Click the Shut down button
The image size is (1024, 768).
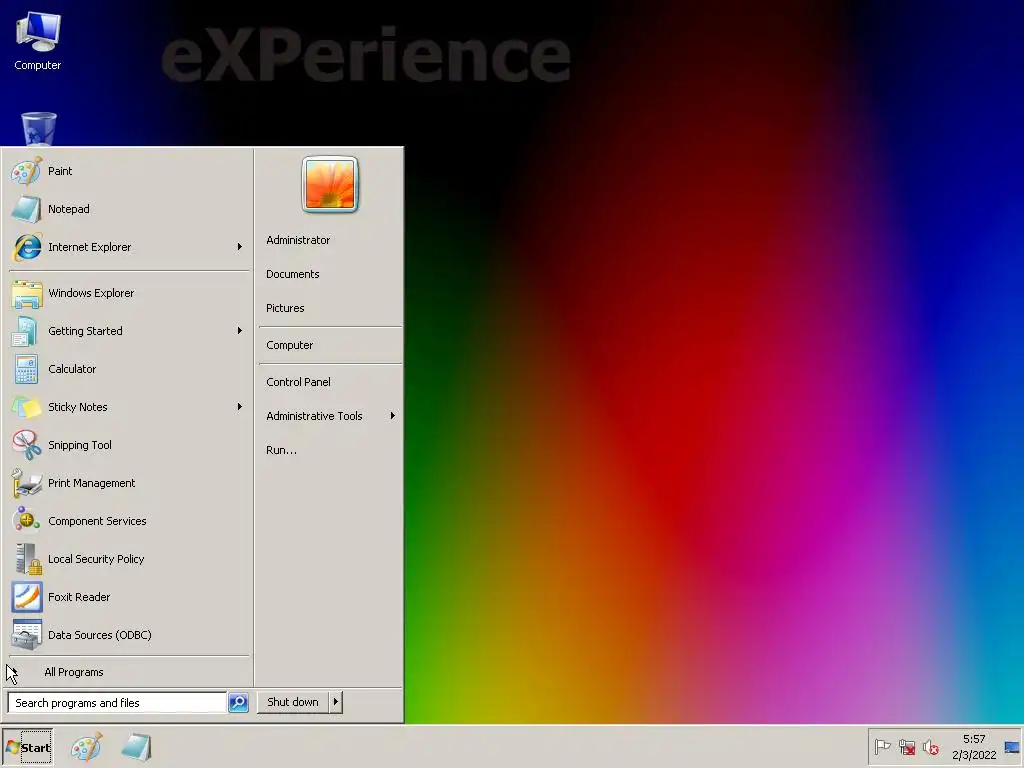click(293, 702)
